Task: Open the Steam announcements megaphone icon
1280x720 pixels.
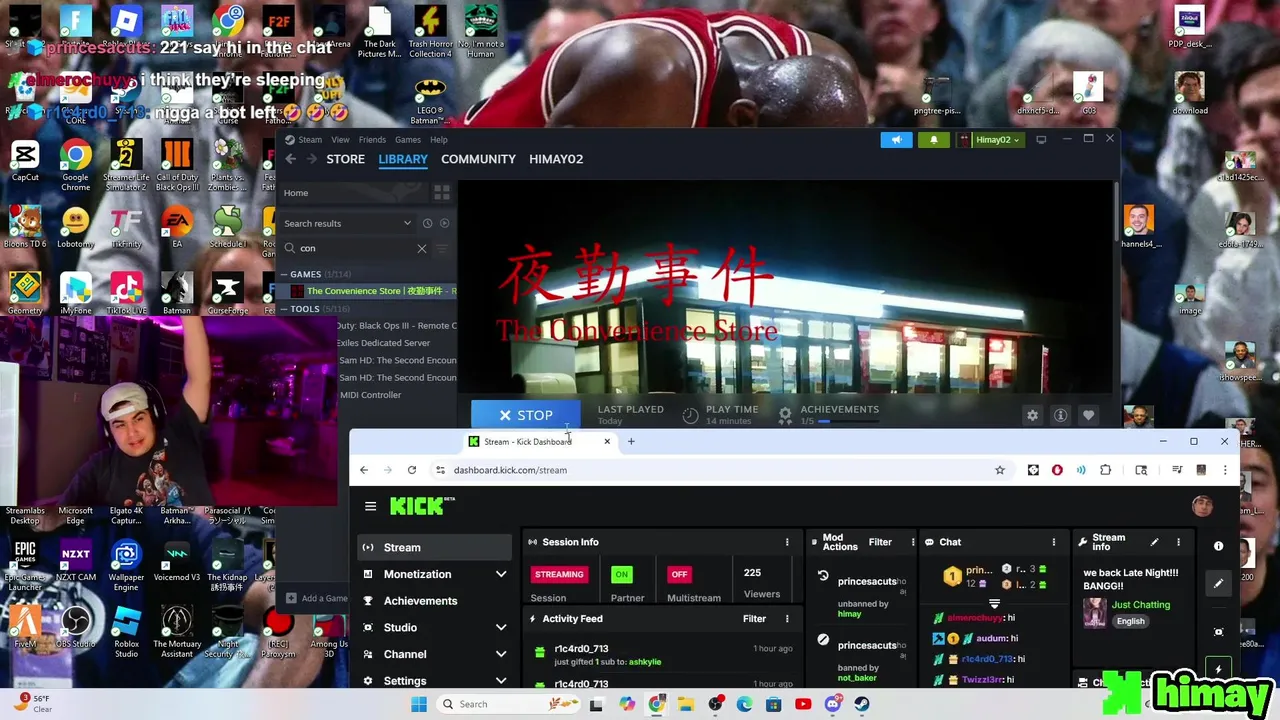Action: [896, 140]
